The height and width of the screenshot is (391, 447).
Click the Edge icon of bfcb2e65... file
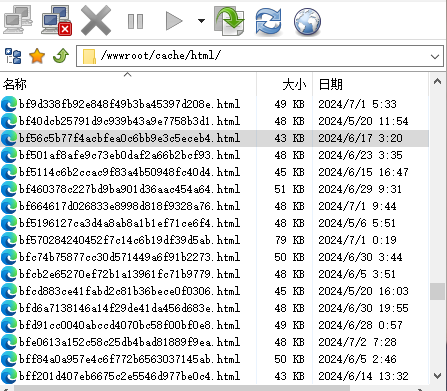[9, 274]
